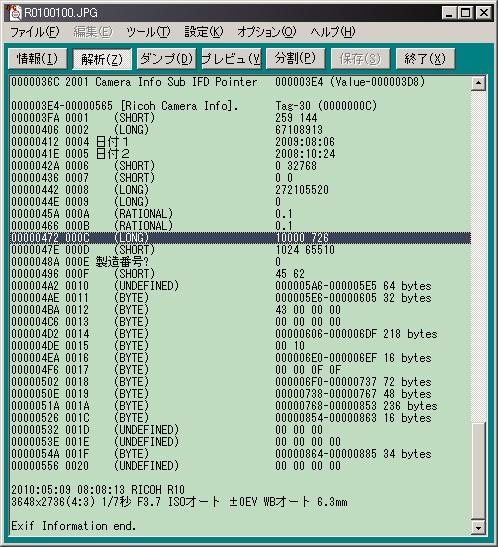Open the ファイル(F) menu

click(x=34, y=32)
